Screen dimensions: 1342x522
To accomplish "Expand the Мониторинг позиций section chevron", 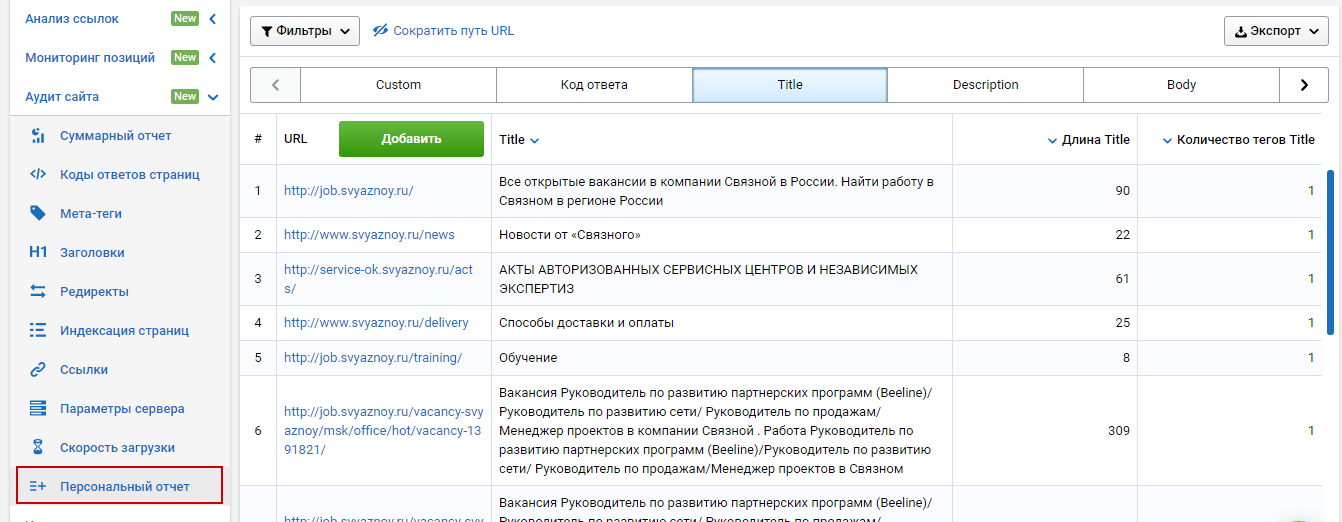I will (213, 58).
